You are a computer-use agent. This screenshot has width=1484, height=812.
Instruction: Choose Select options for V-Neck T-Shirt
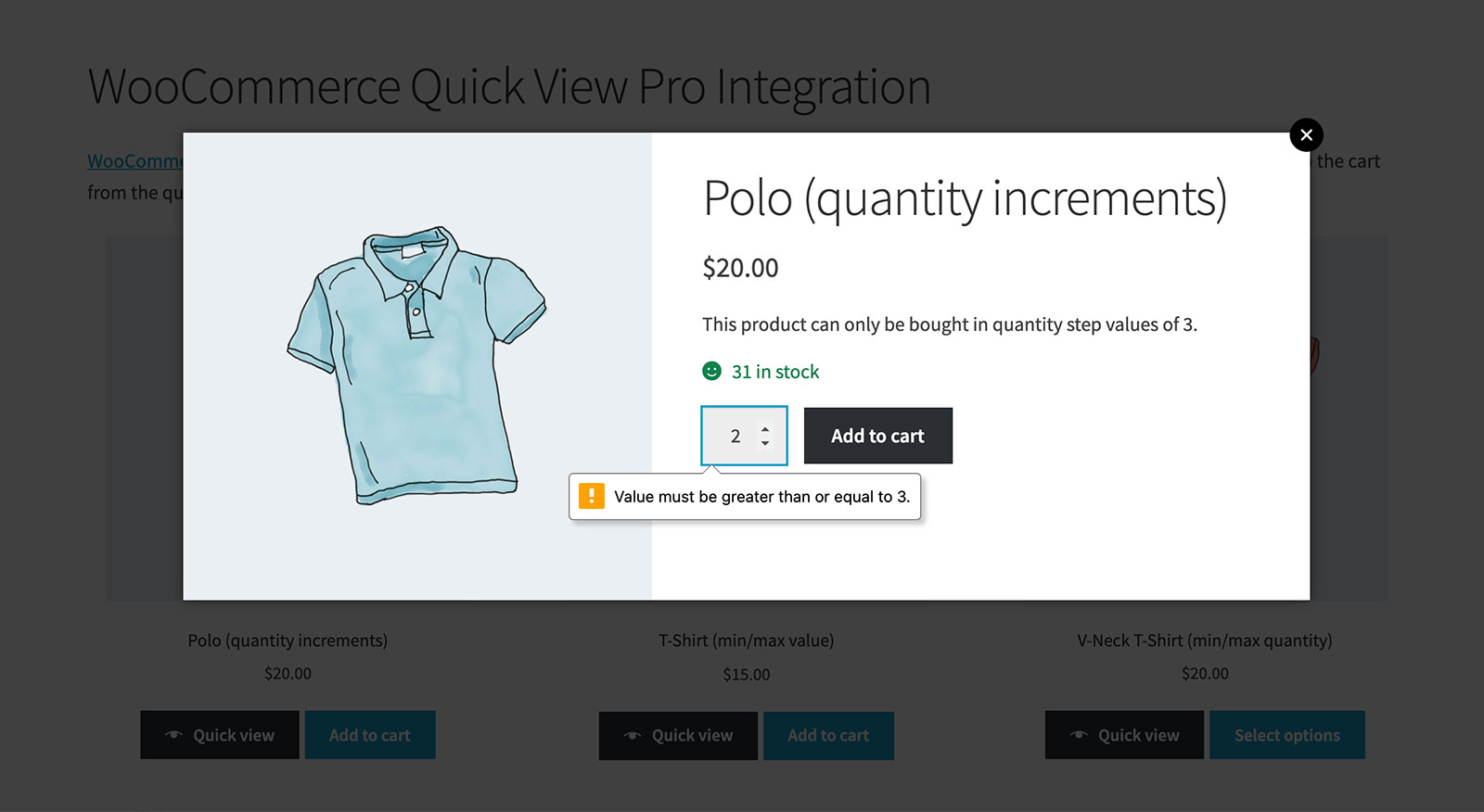click(x=1286, y=735)
